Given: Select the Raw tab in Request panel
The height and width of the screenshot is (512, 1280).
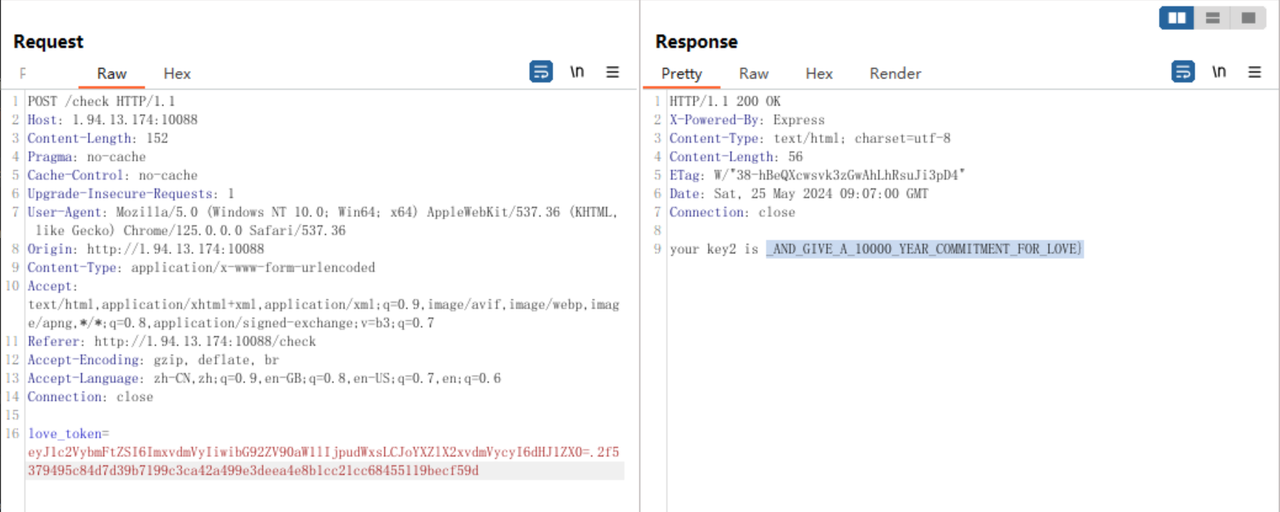Looking at the screenshot, I should pos(112,73).
